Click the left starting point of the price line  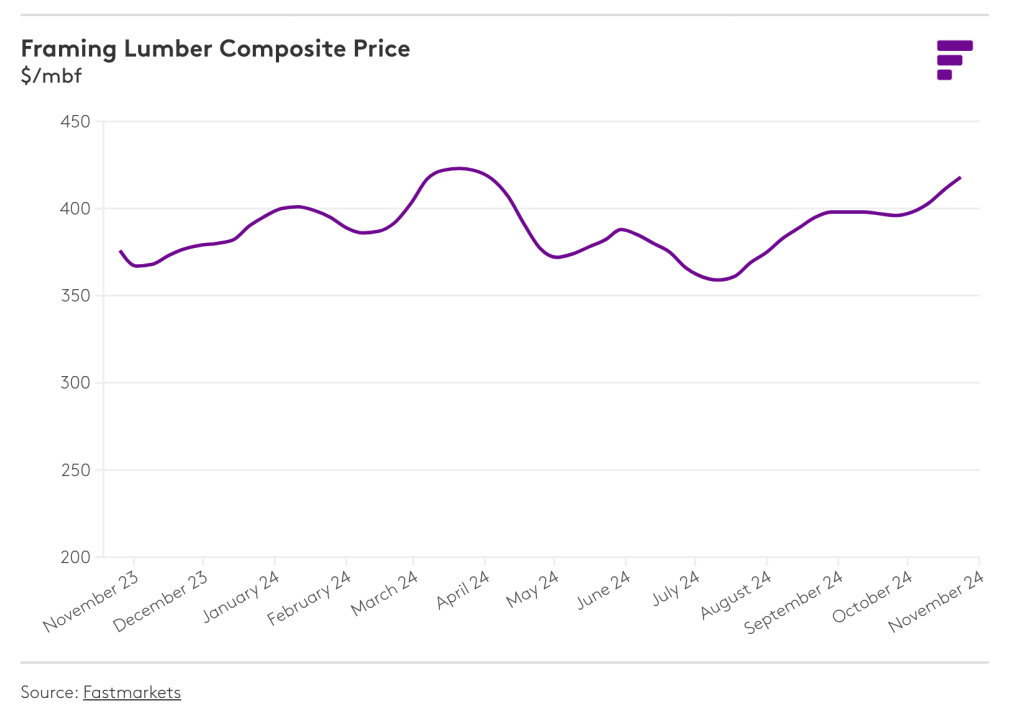tap(120, 251)
